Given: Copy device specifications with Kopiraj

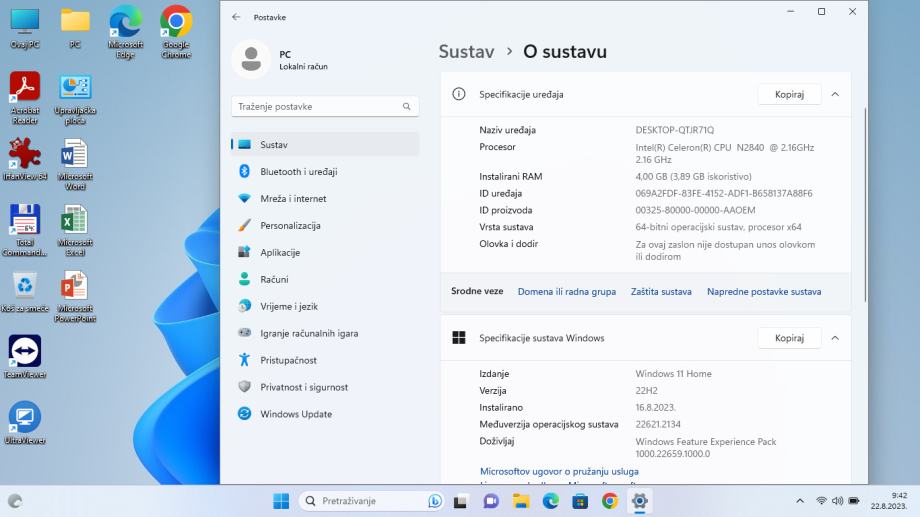Looking at the screenshot, I should point(789,94).
